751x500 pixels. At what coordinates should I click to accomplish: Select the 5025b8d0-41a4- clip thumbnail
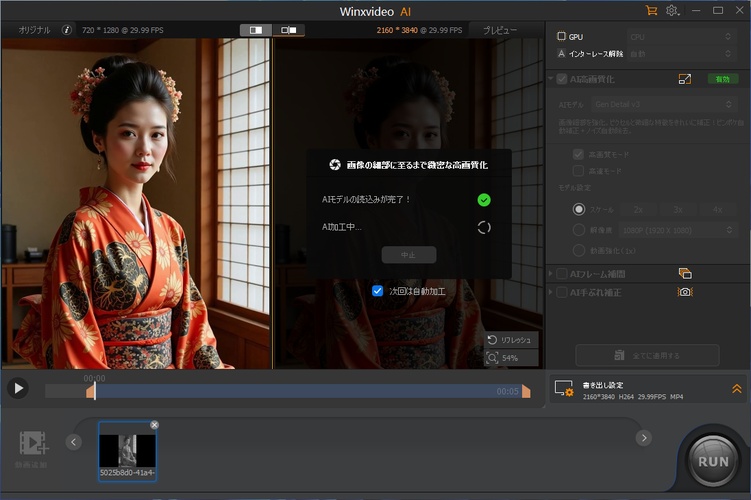(x=127, y=451)
